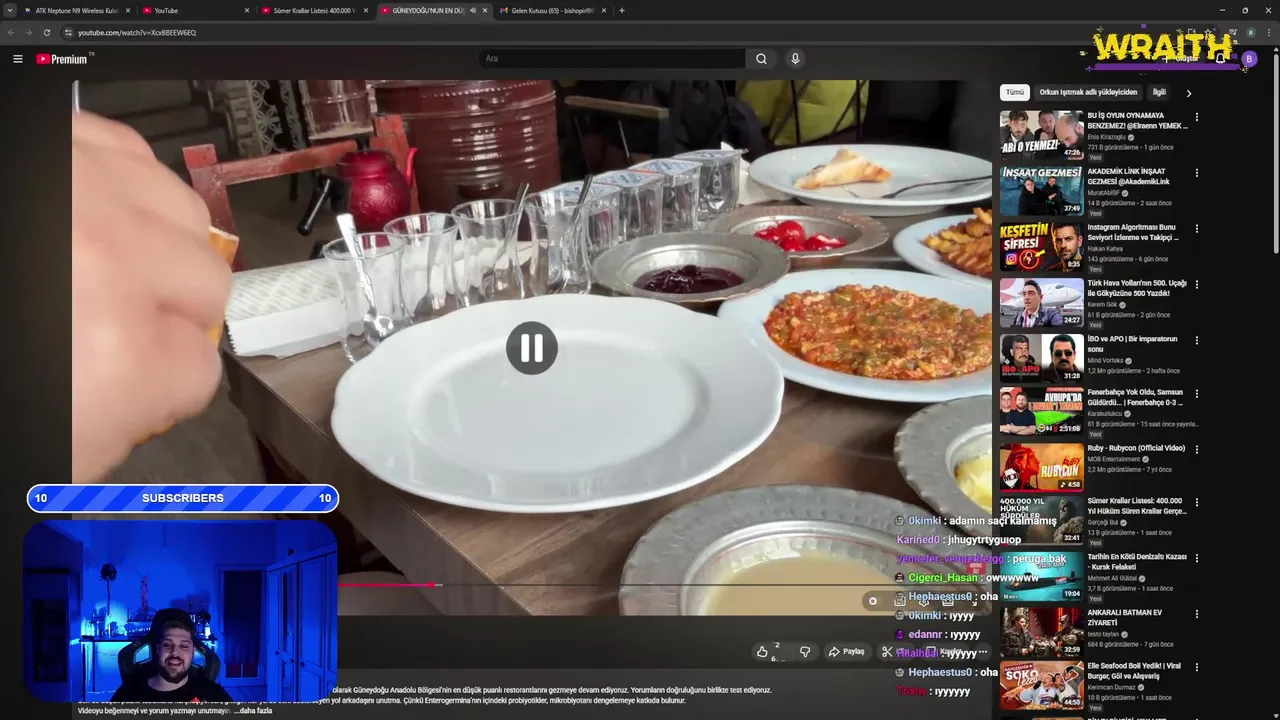Open more options for ANKARALI BATMAN video
This screenshot has height=720, width=1280.
(1196, 615)
